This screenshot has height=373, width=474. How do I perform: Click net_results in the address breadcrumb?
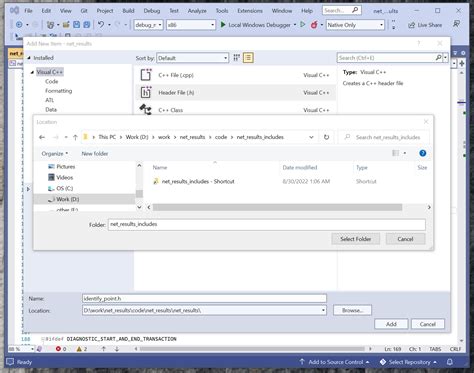[192, 137]
